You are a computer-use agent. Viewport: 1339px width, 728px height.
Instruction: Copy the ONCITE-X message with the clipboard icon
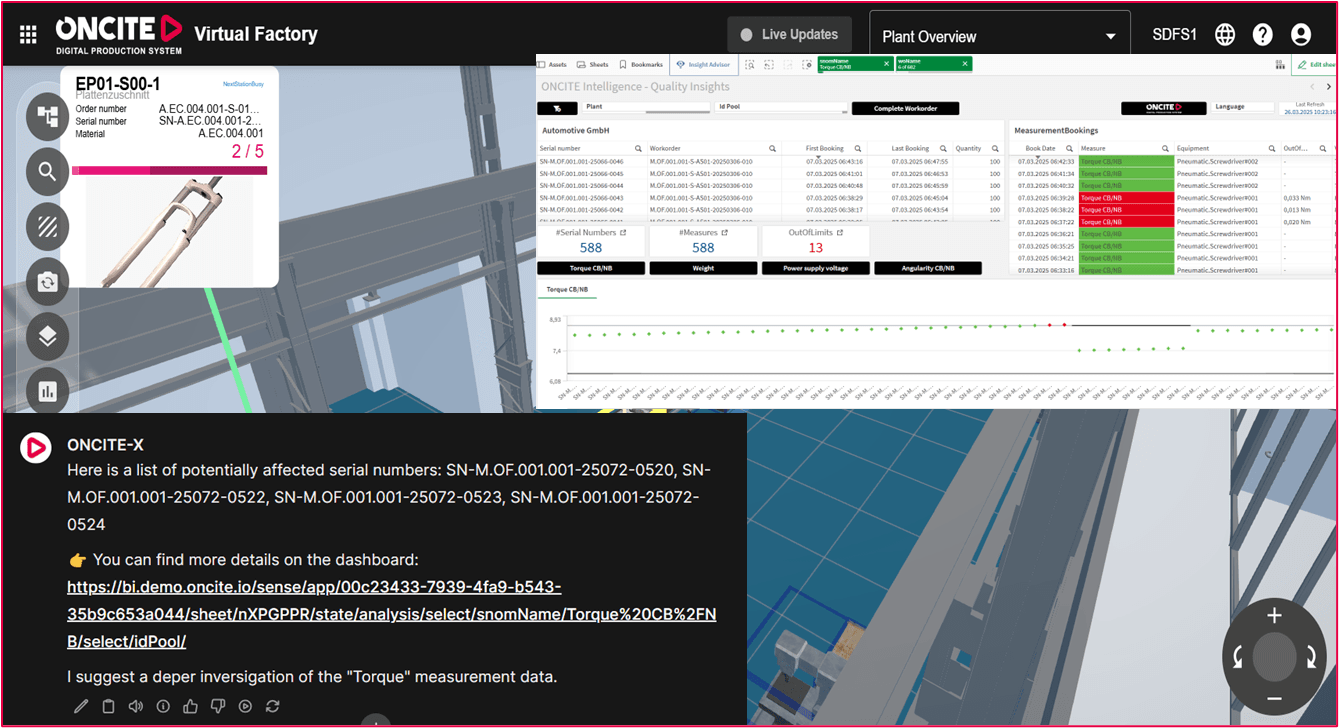point(109,707)
